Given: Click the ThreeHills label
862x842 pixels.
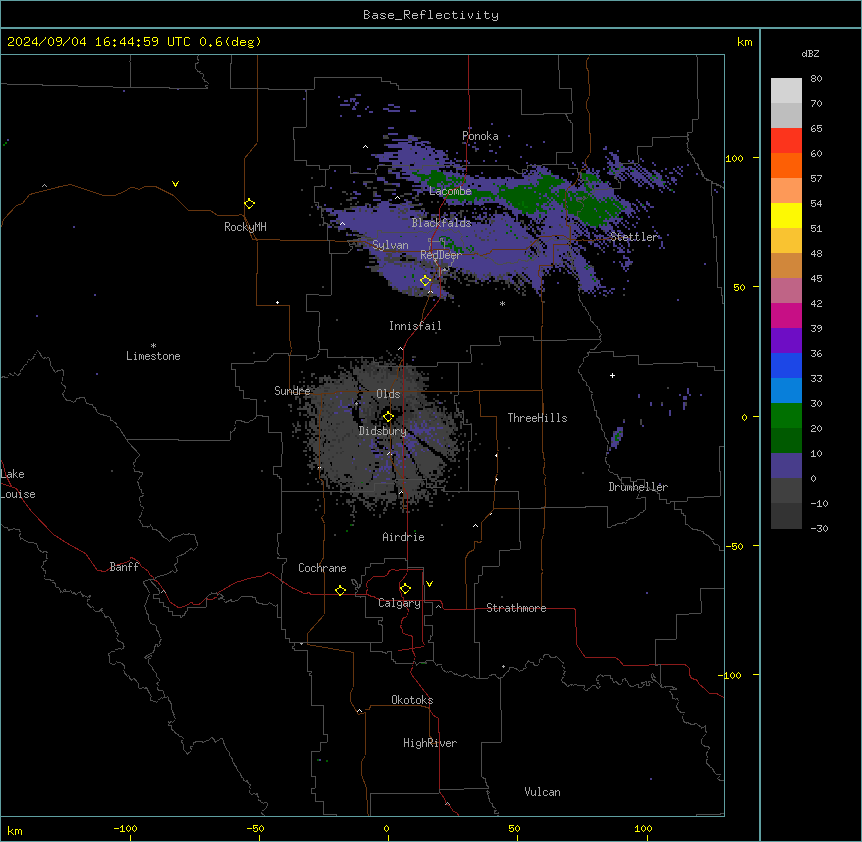Looking at the screenshot, I should pos(538,418).
